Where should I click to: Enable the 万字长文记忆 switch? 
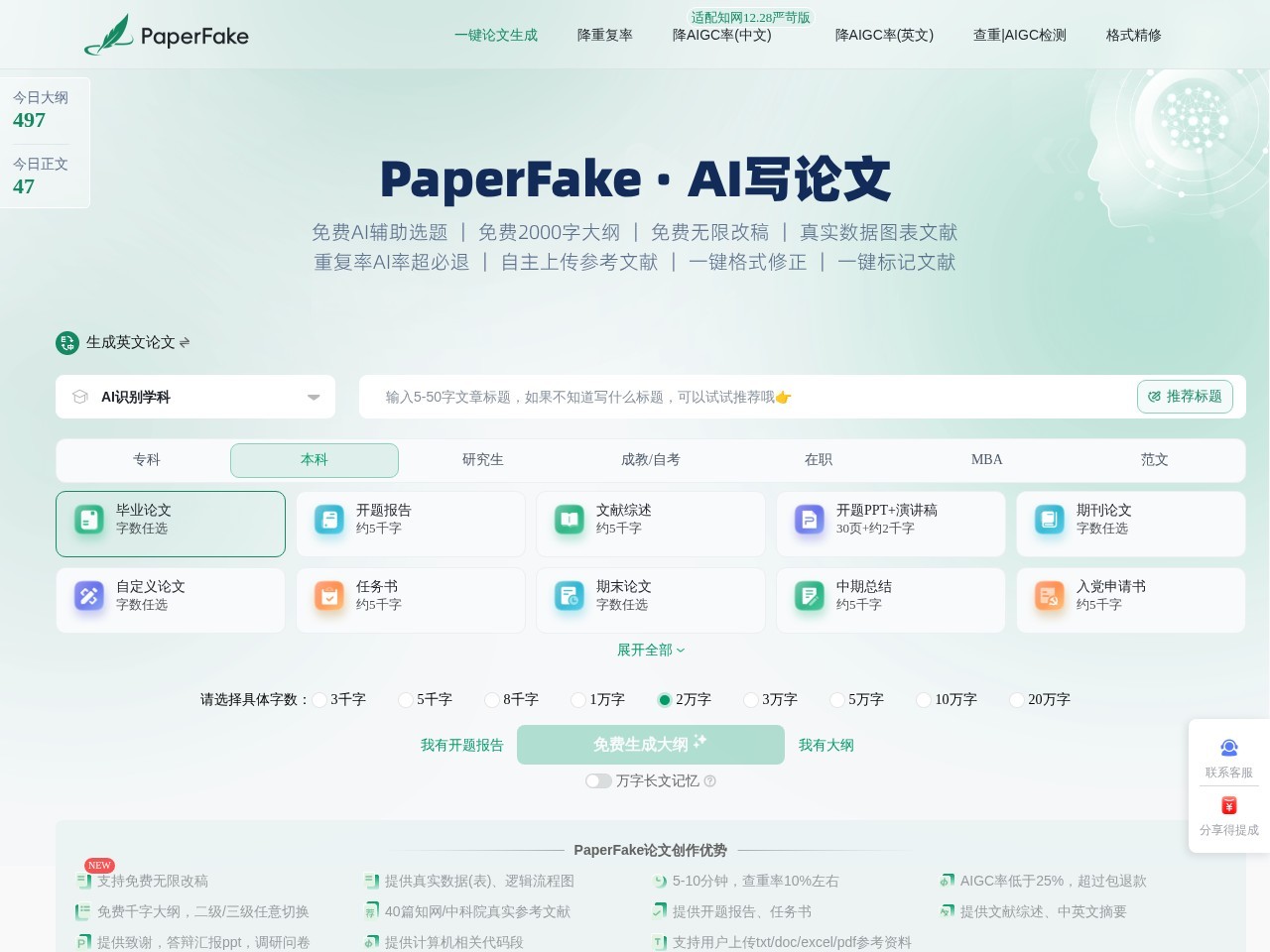pos(599,781)
